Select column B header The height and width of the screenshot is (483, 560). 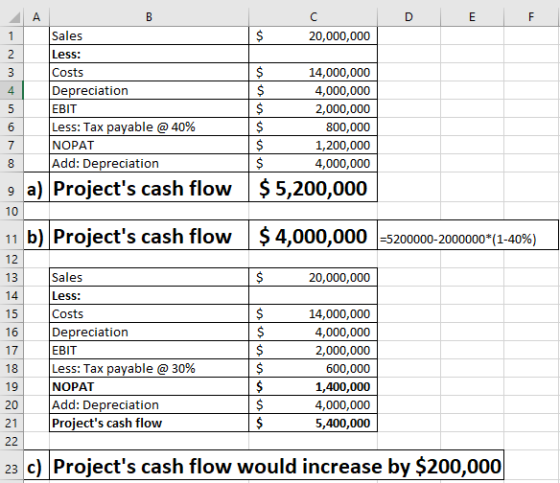pos(149,17)
